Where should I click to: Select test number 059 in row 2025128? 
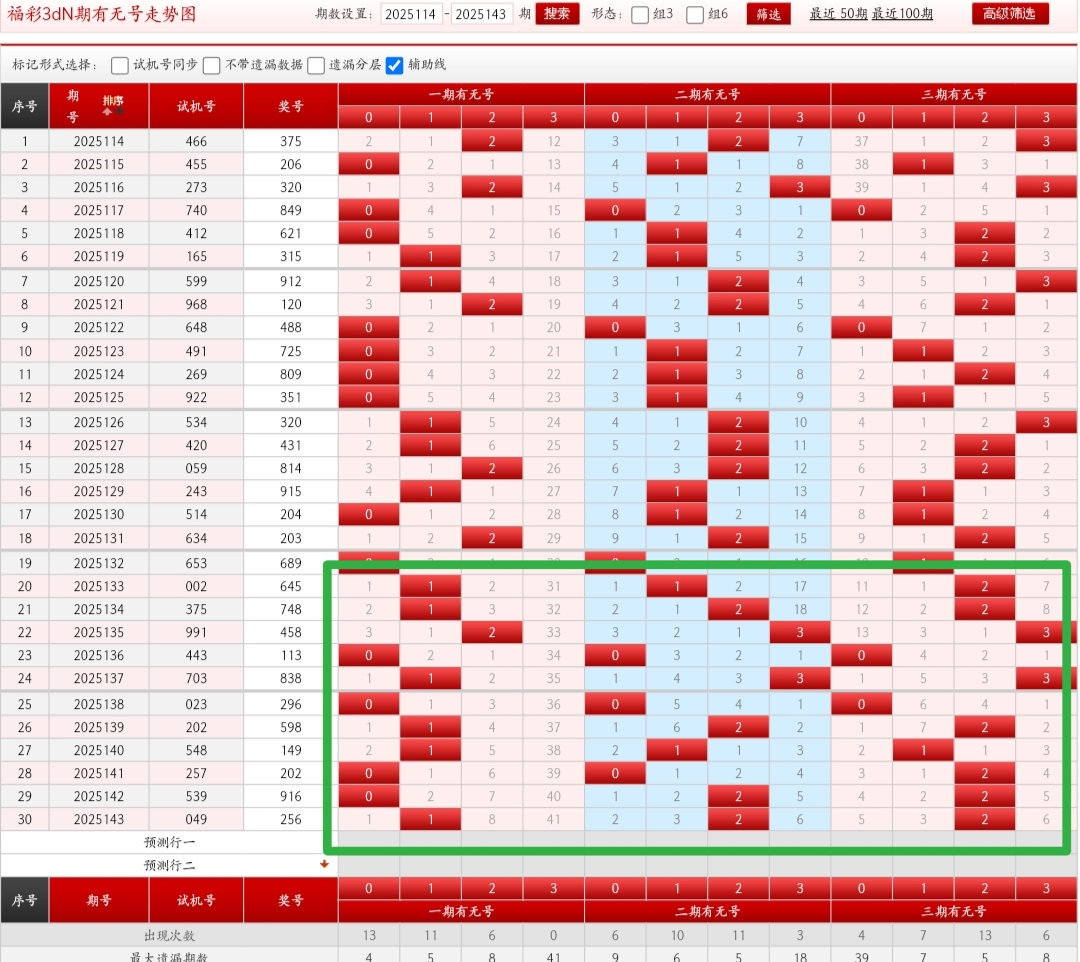point(196,468)
